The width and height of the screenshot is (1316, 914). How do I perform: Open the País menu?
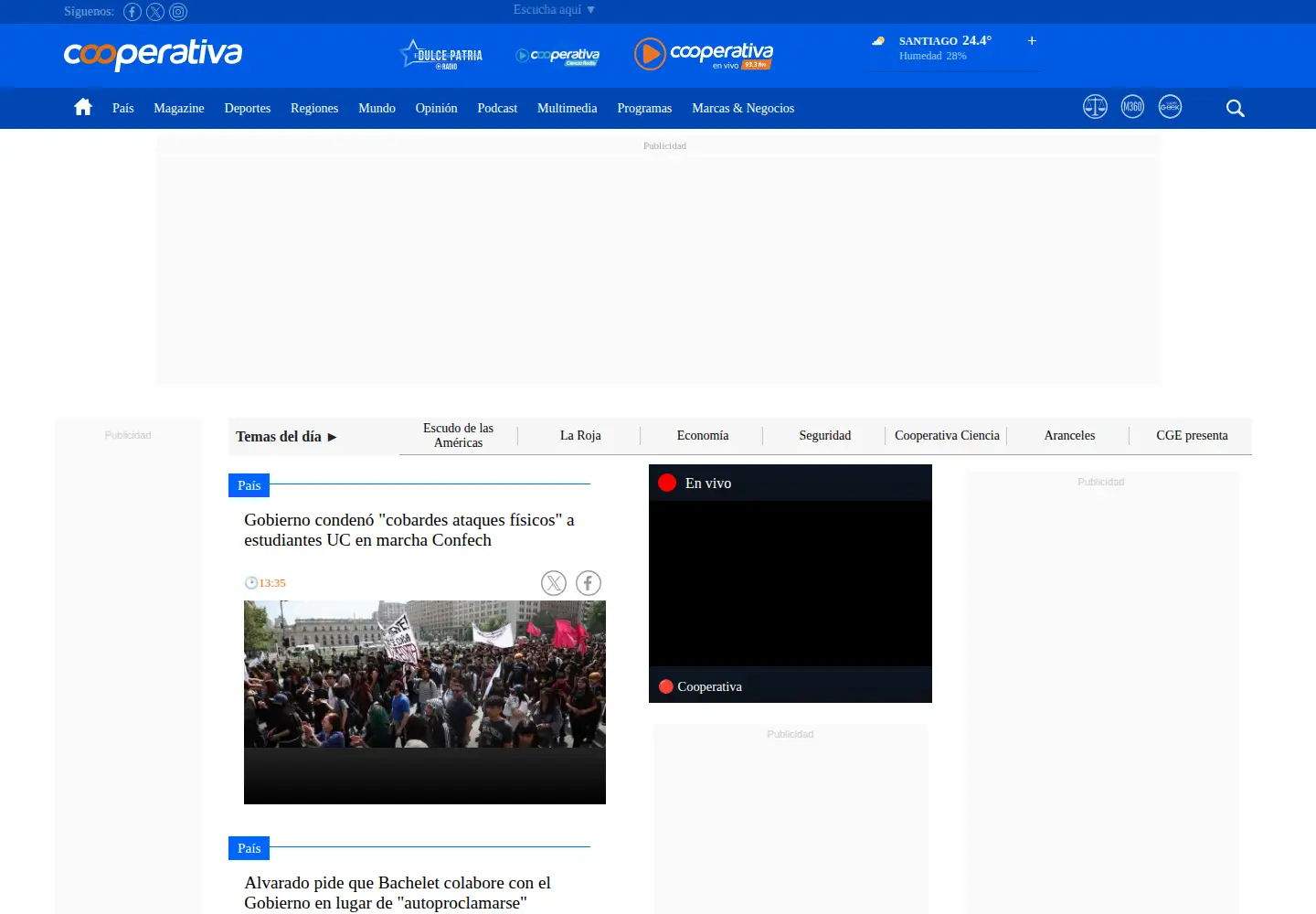(x=122, y=108)
